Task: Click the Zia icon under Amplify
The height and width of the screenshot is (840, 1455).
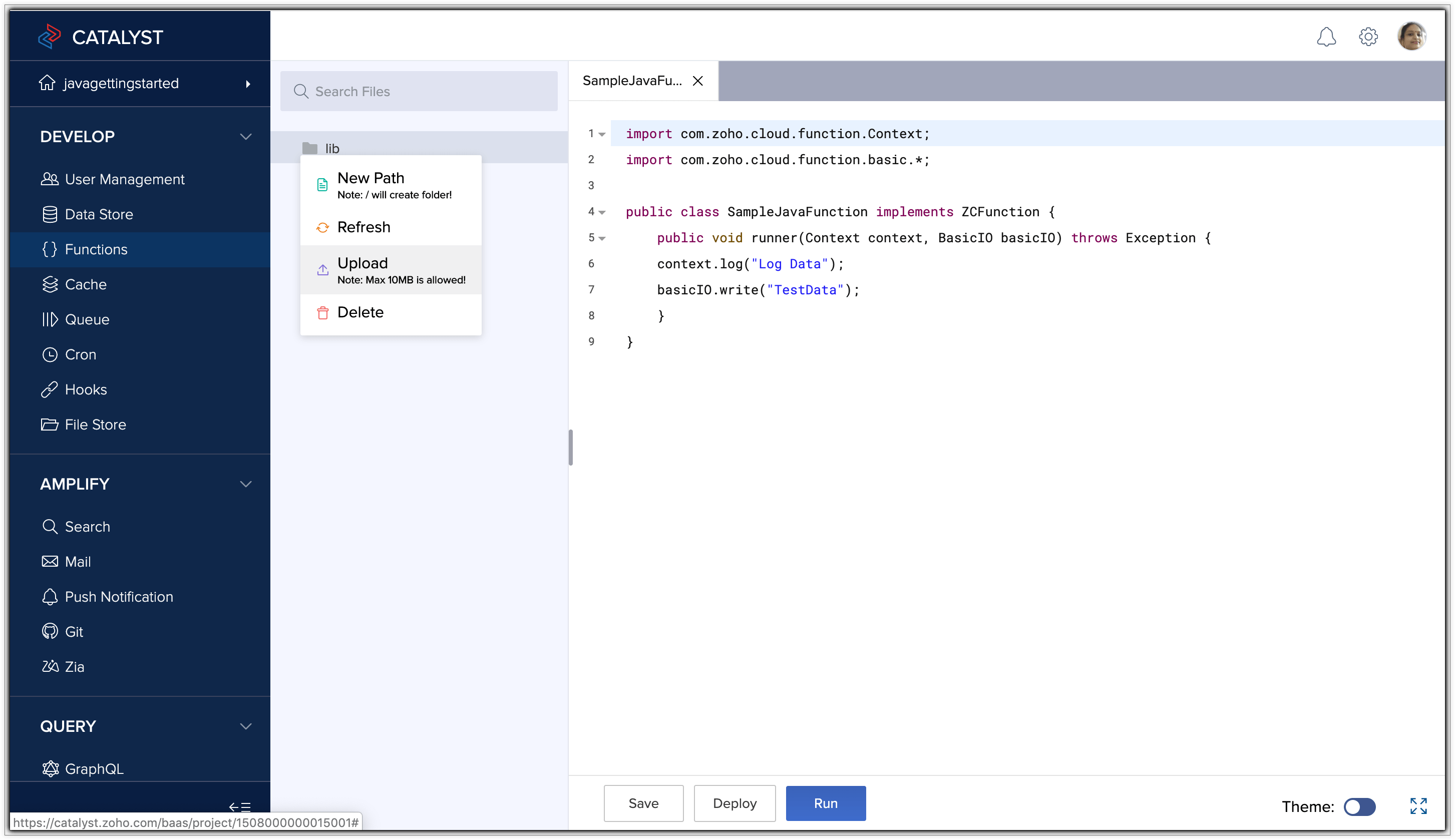Action: pyautogui.click(x=50, y=666)
